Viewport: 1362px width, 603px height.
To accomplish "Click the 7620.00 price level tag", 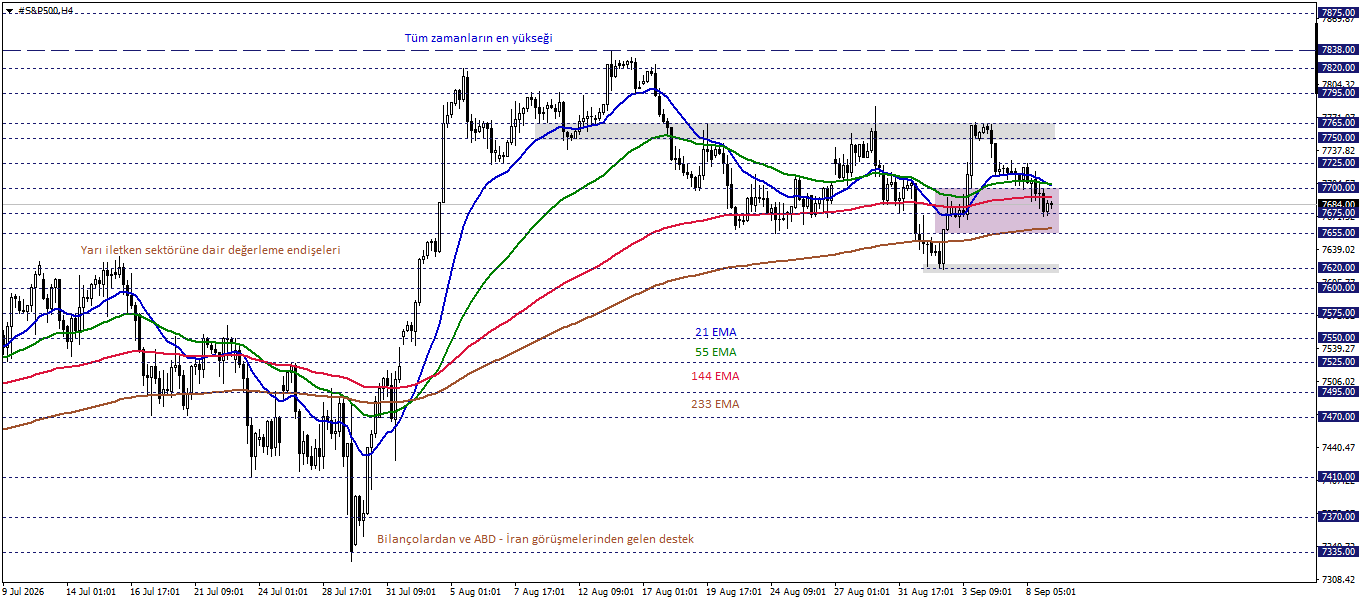I will click(x=1338, y=268).
